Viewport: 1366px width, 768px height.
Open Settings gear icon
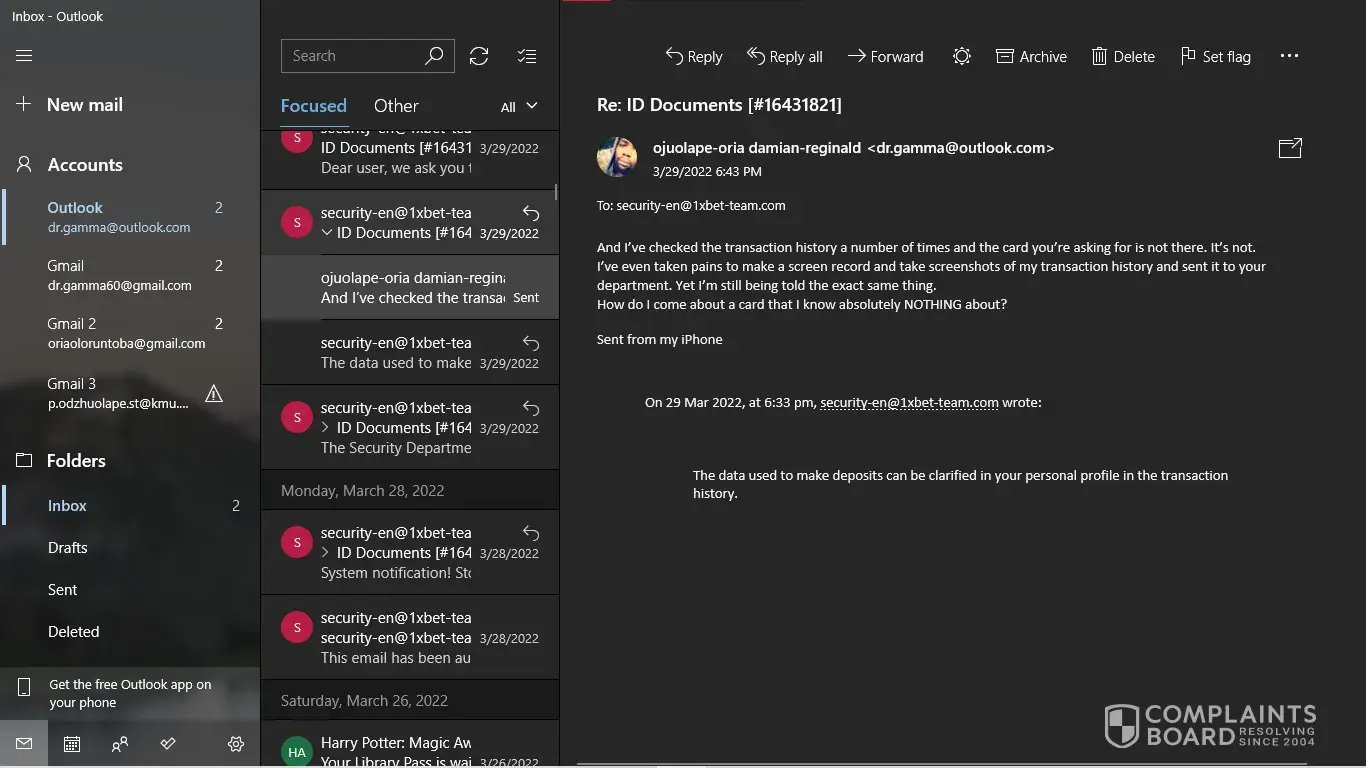(x=236, y=744)
